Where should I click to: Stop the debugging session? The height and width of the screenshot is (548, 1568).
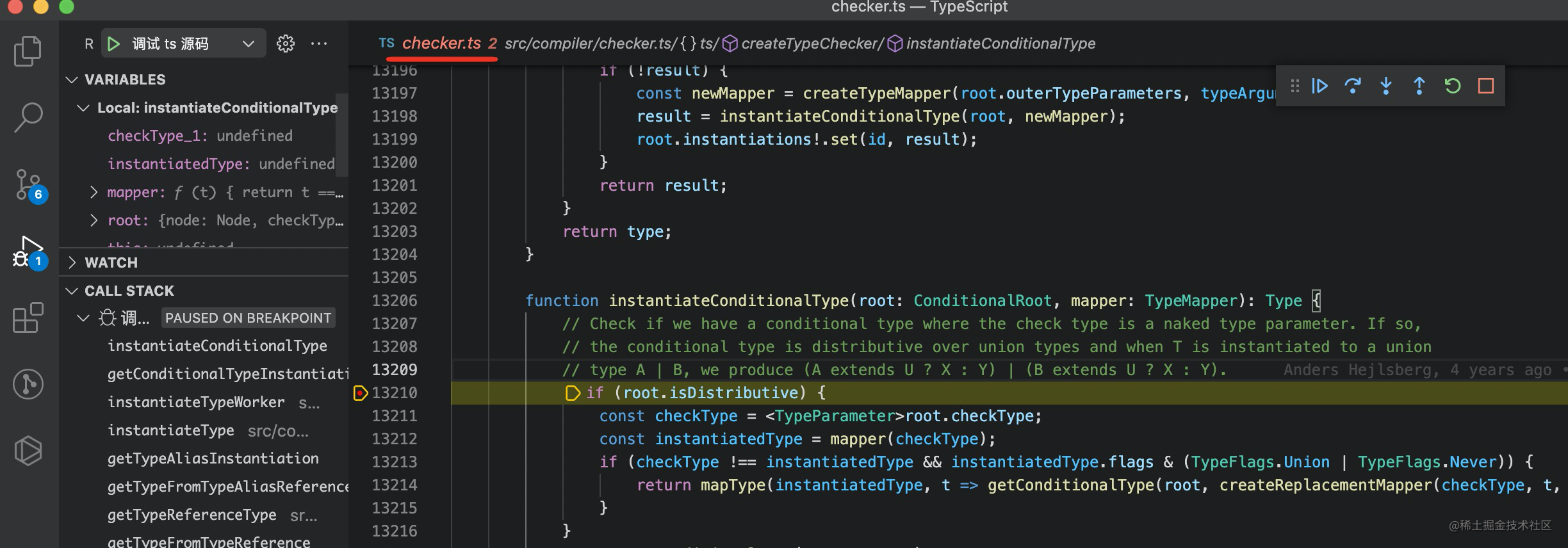[x=1486, y=86]
